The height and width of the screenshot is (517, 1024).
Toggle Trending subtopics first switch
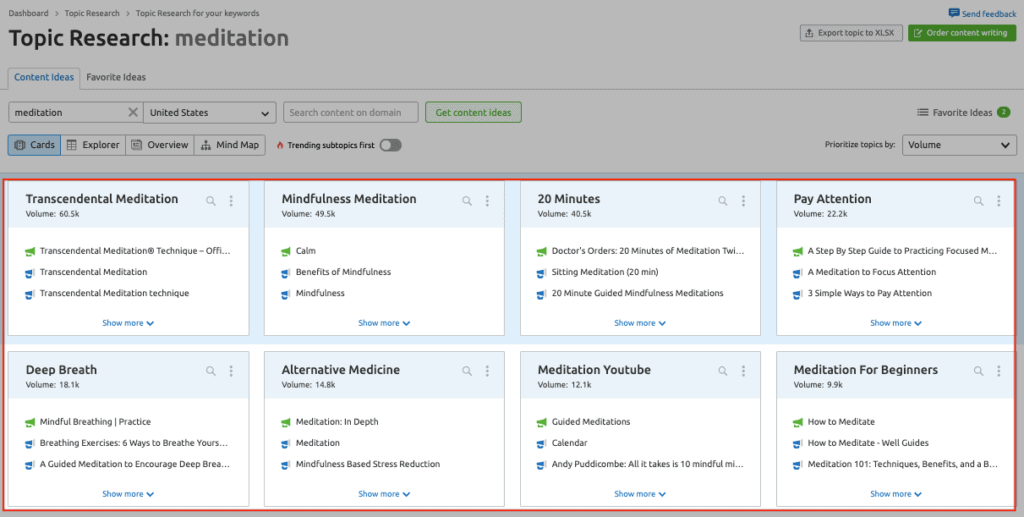pos(389,145)
